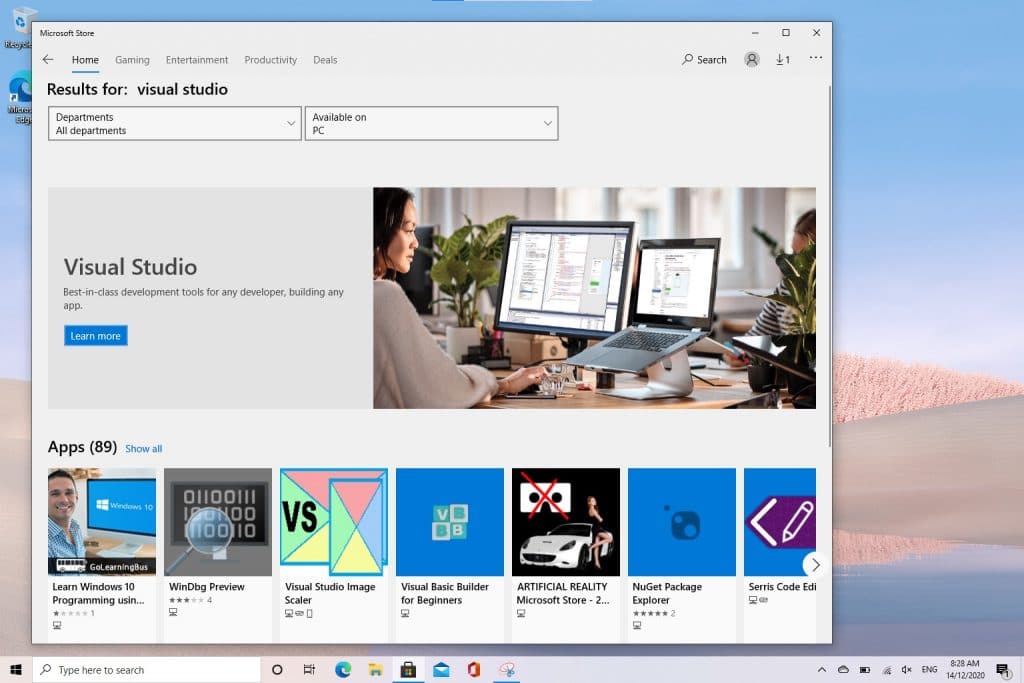This screenshot has width=1024, height=683.
Task: Open the WinDbg Preview app thumbnail icon
Action: click(217, 521)
